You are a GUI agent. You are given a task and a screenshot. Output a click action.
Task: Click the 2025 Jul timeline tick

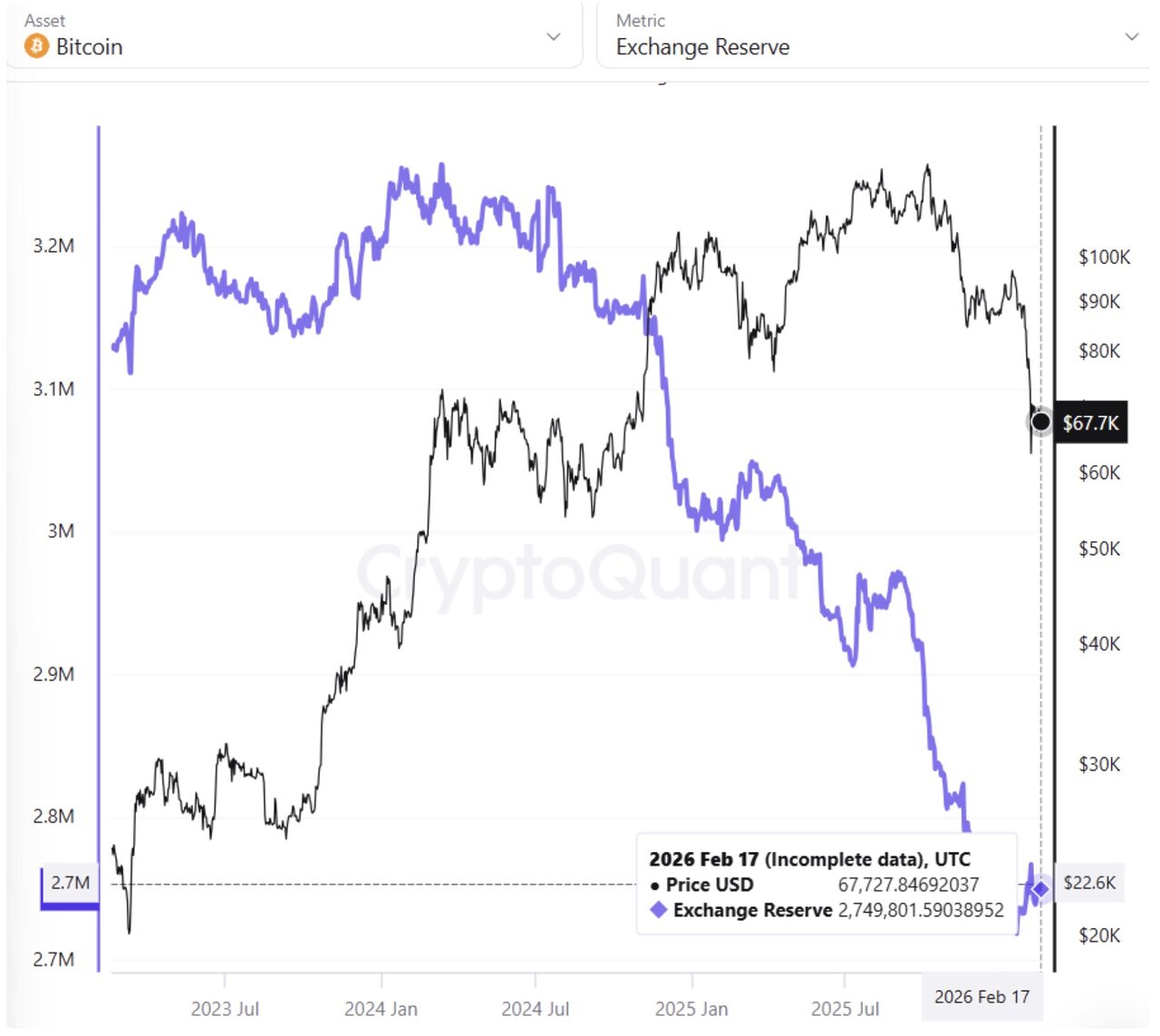click(x=845, y=1009)
